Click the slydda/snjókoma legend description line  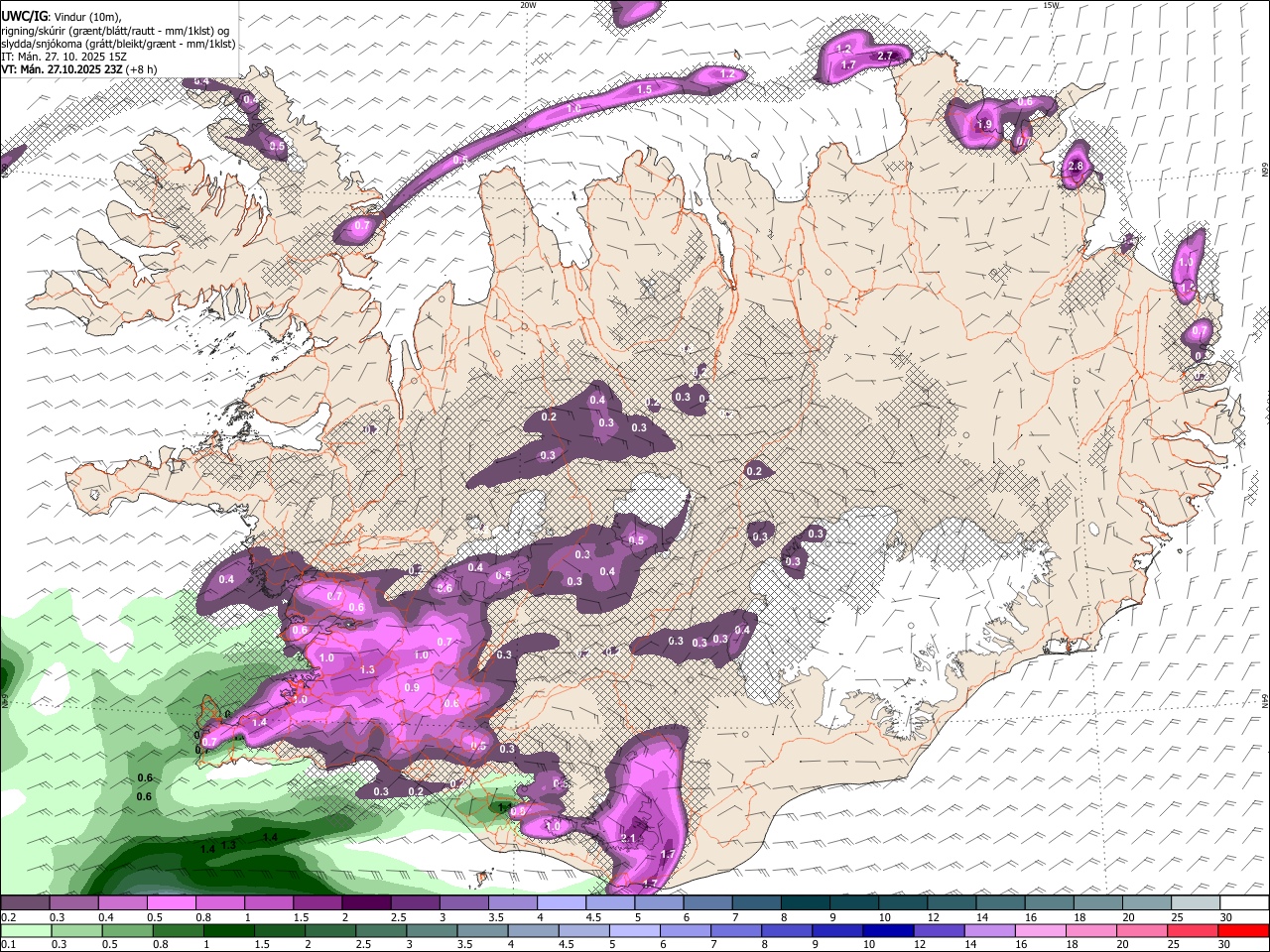118,44
